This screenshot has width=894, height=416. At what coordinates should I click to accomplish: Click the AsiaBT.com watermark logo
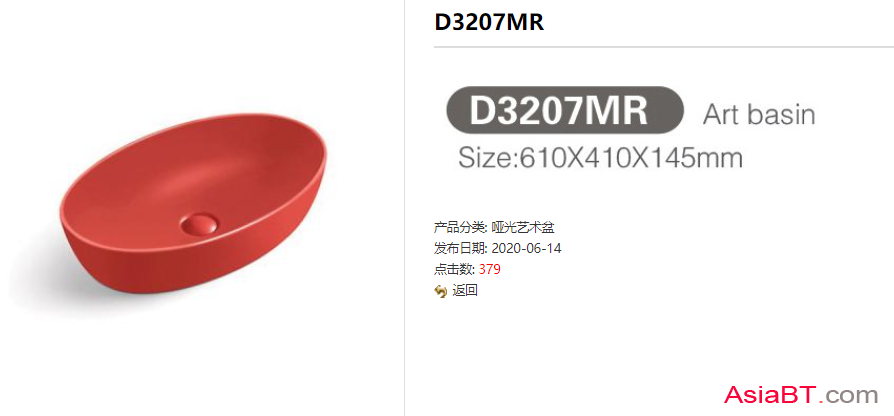(801, 394)
